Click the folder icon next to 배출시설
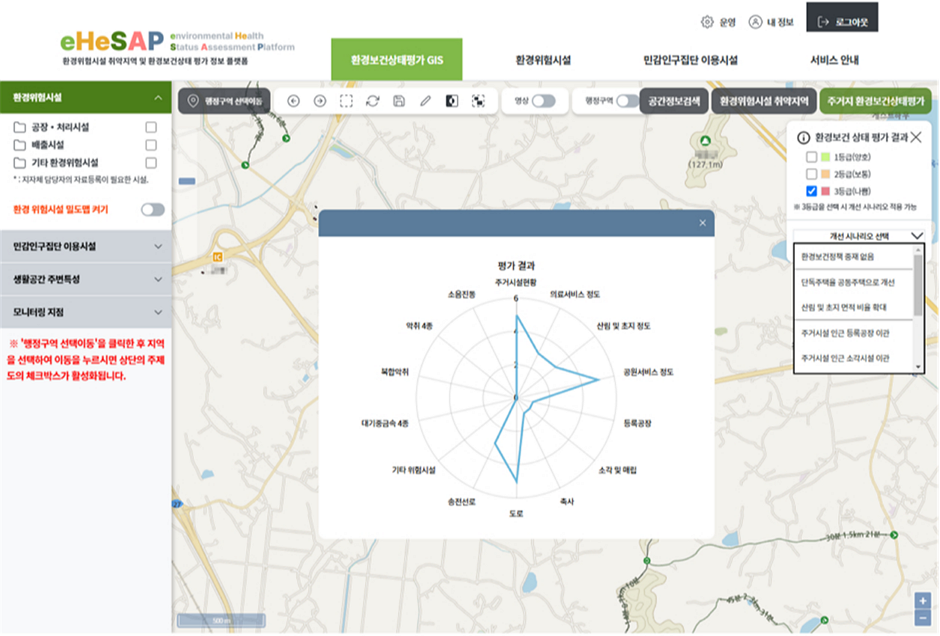The height and width of the screenshot is (636, 940). [20, 145]
